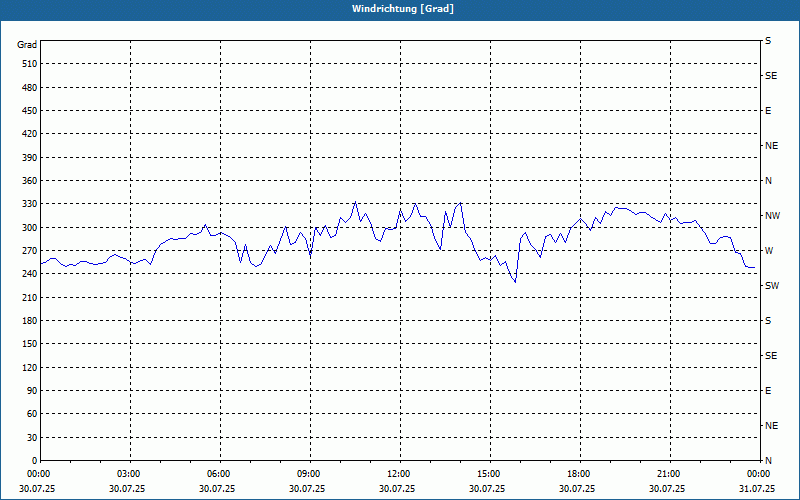Select the 'Grad' unit label on the y-axis
The height and width of the screenshot is (500, 800).
click(x=27, y=45)
